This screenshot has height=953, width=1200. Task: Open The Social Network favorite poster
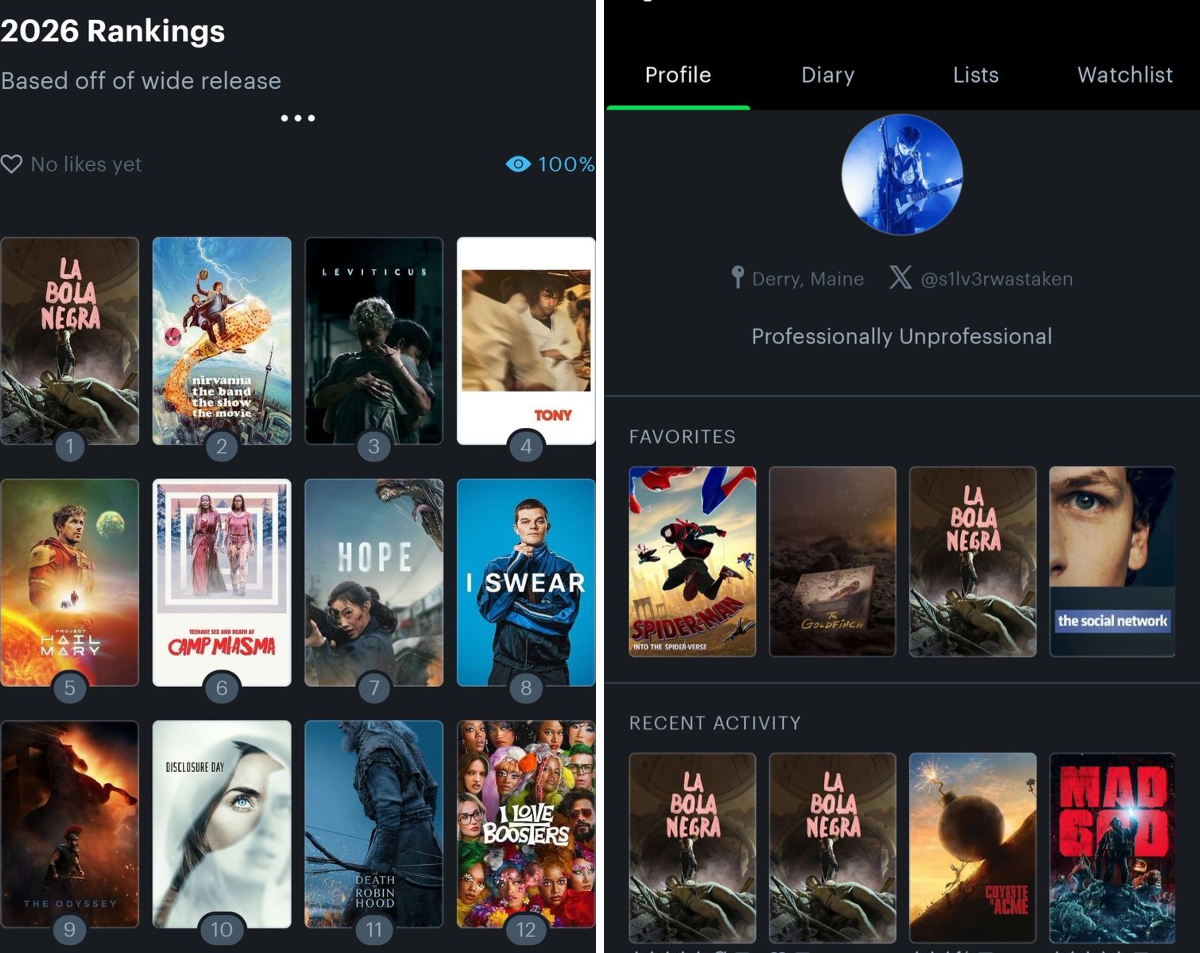pos(1112,561)
